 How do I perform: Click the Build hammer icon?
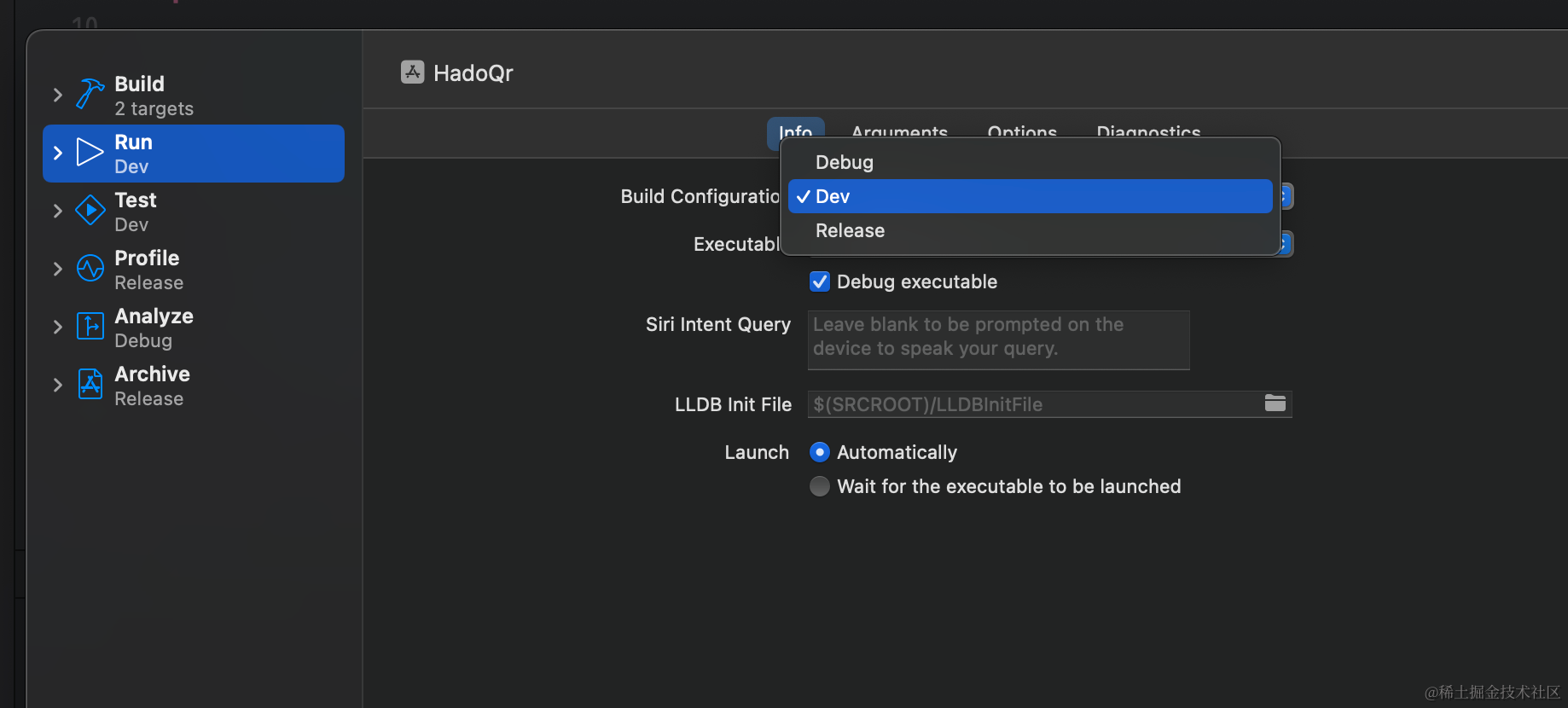pyautogui.click(x=90, y=94)
